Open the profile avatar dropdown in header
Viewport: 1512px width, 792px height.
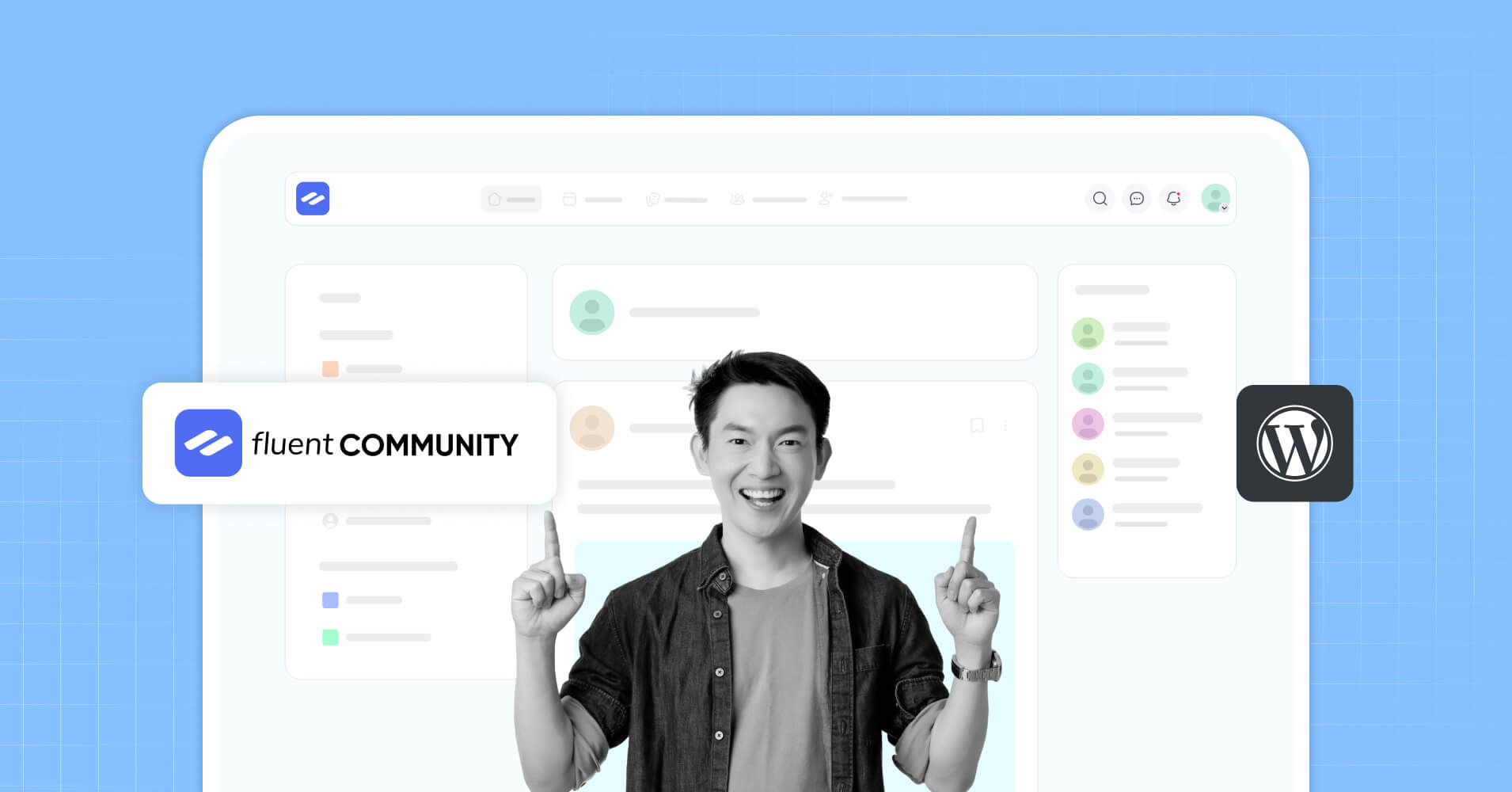[x=1215, y=198]
